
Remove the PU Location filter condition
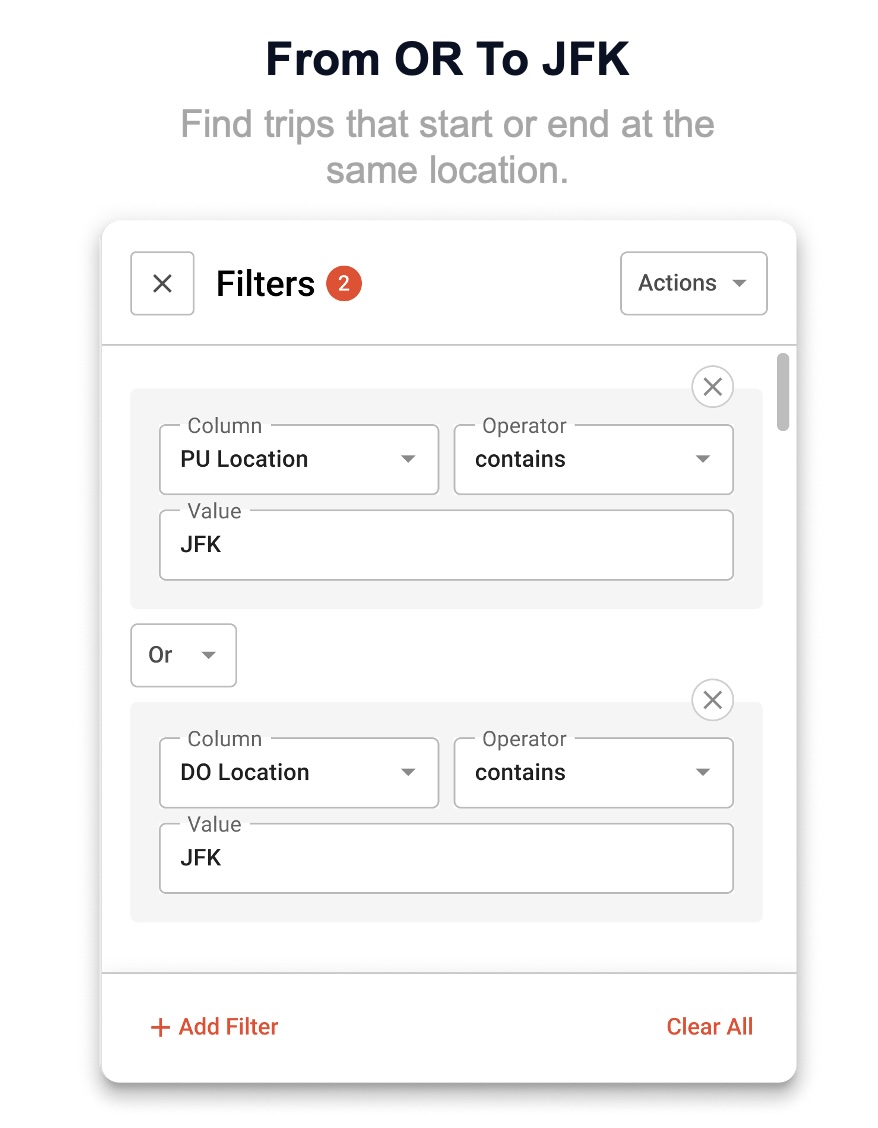tap(712, 387)
